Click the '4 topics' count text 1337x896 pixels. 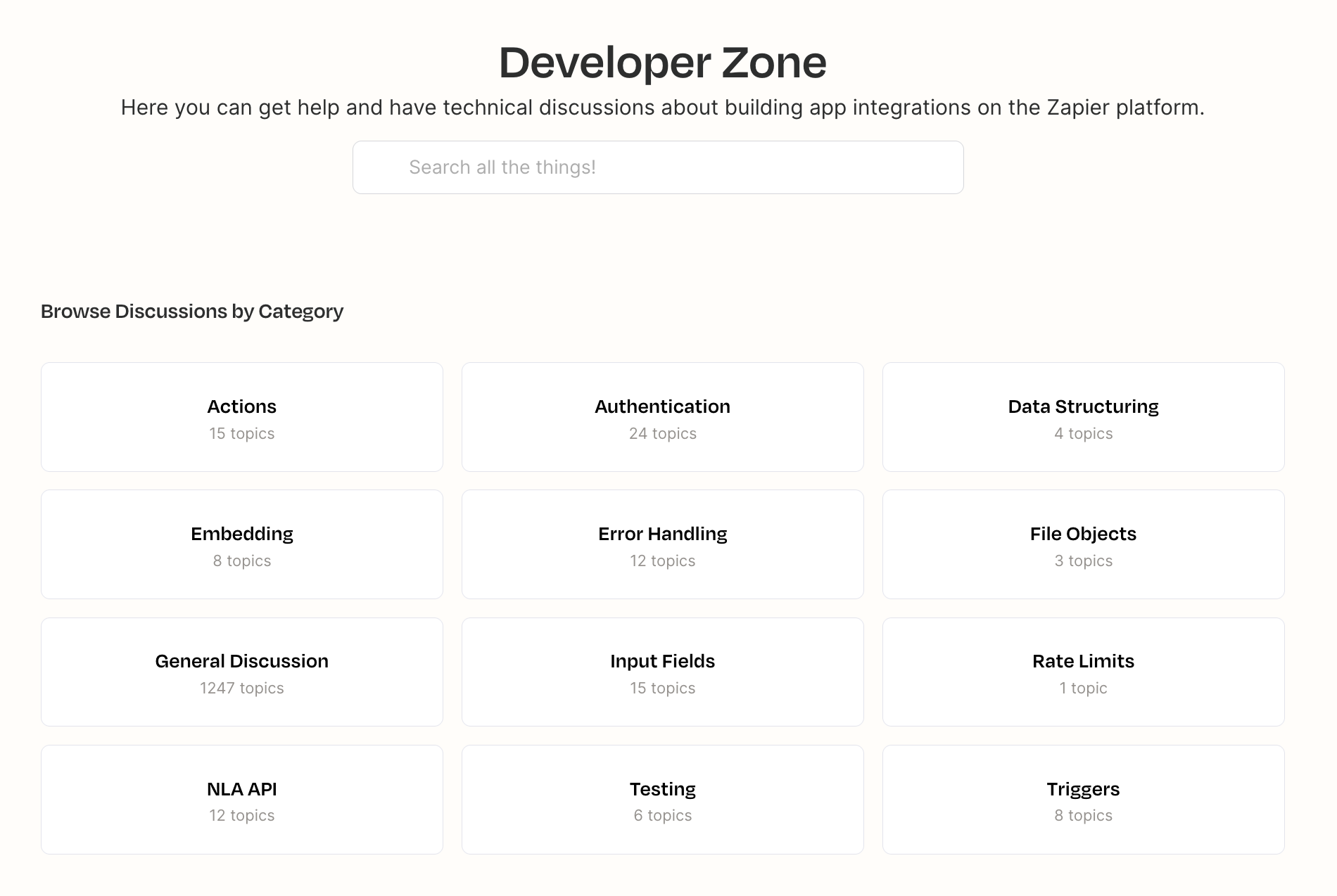click(x=1084, y=433)
